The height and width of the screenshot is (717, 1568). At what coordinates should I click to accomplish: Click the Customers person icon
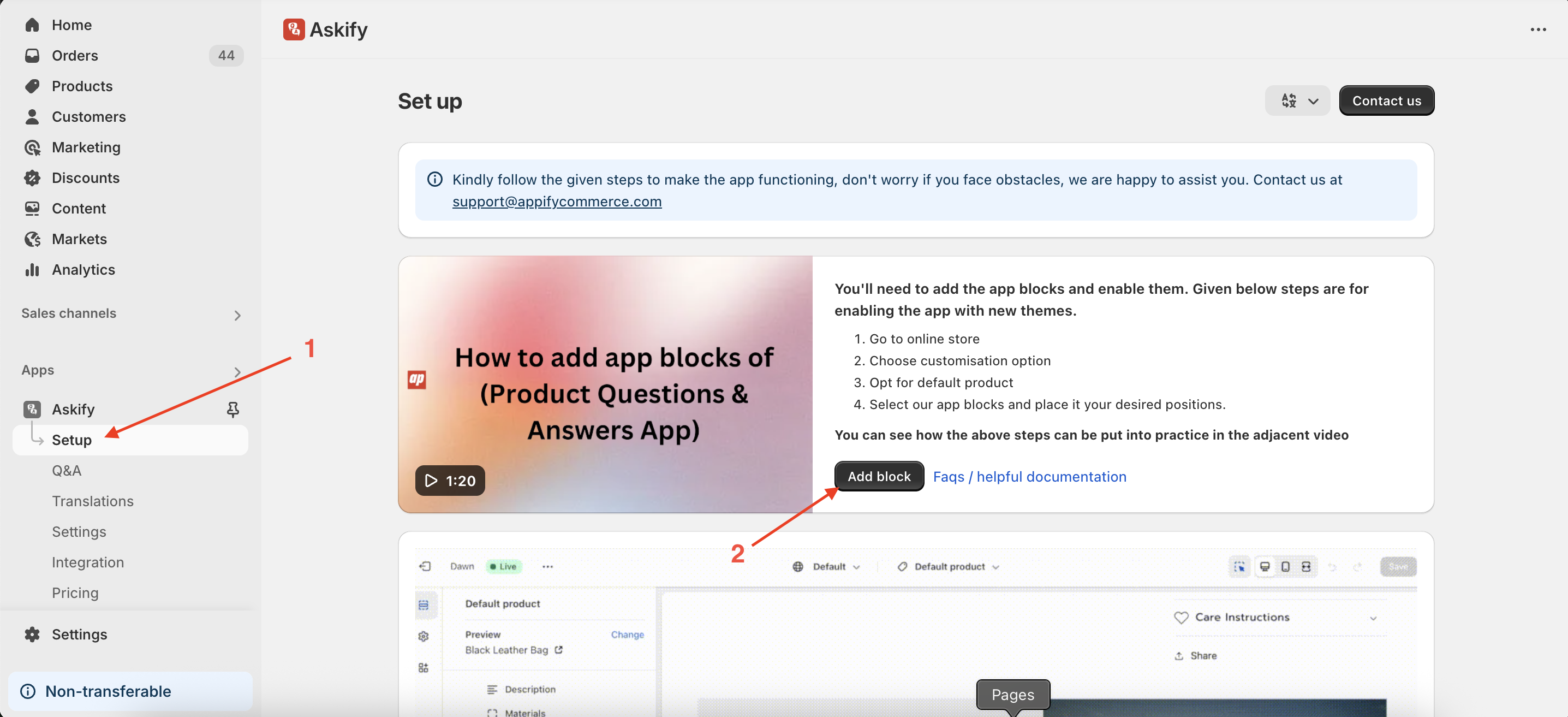(32, 116)
